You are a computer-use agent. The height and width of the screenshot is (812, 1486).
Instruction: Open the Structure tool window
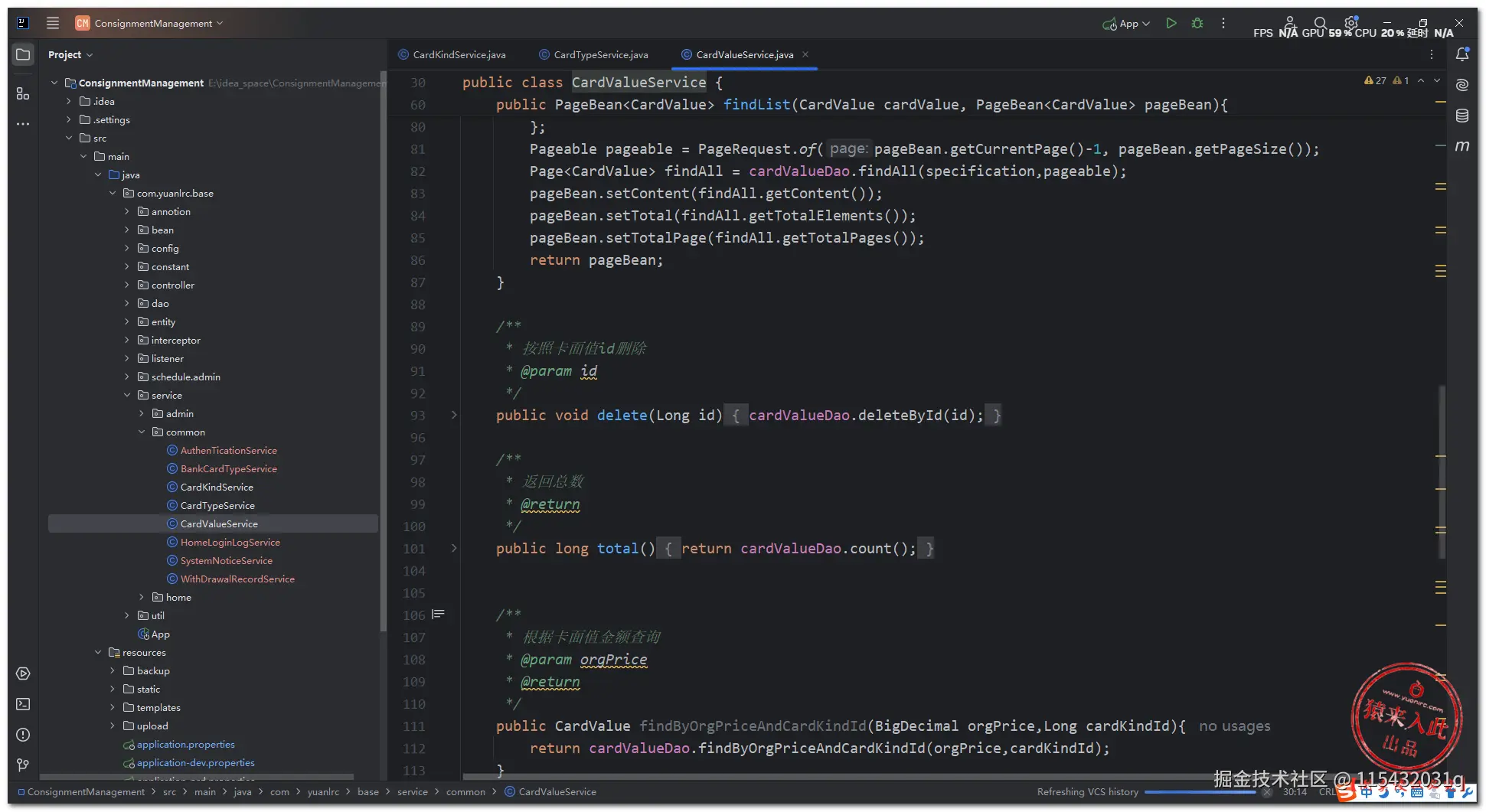coord(23,93)
